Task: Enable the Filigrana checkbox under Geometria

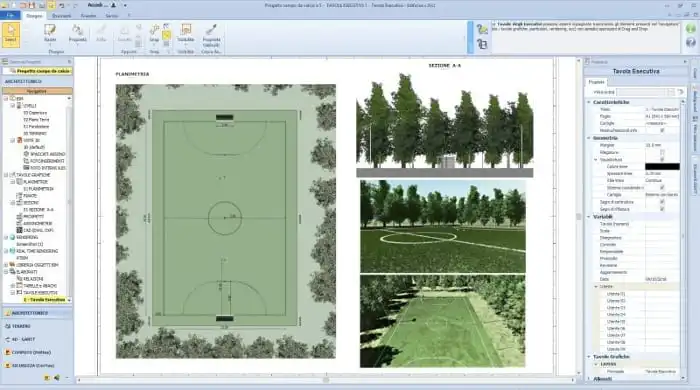Action: (x=662, y=152)
